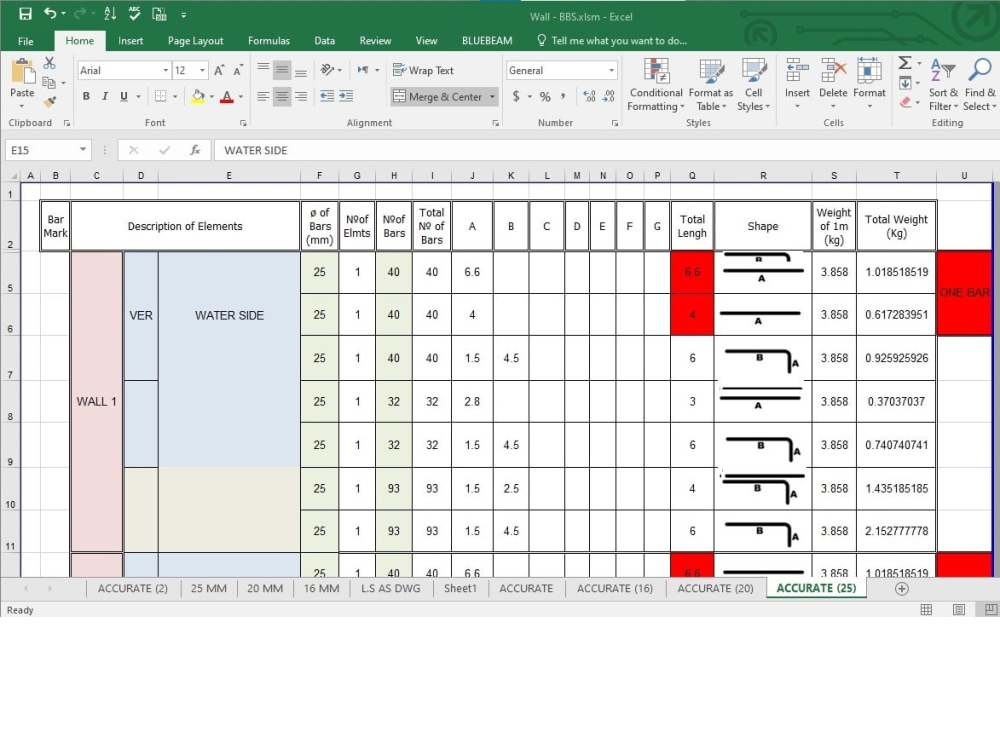The height and width of the screenshot is (749, 1000).
Task: Toggle Merge & Center on selected cells
Action: click(x=438, y=96)
